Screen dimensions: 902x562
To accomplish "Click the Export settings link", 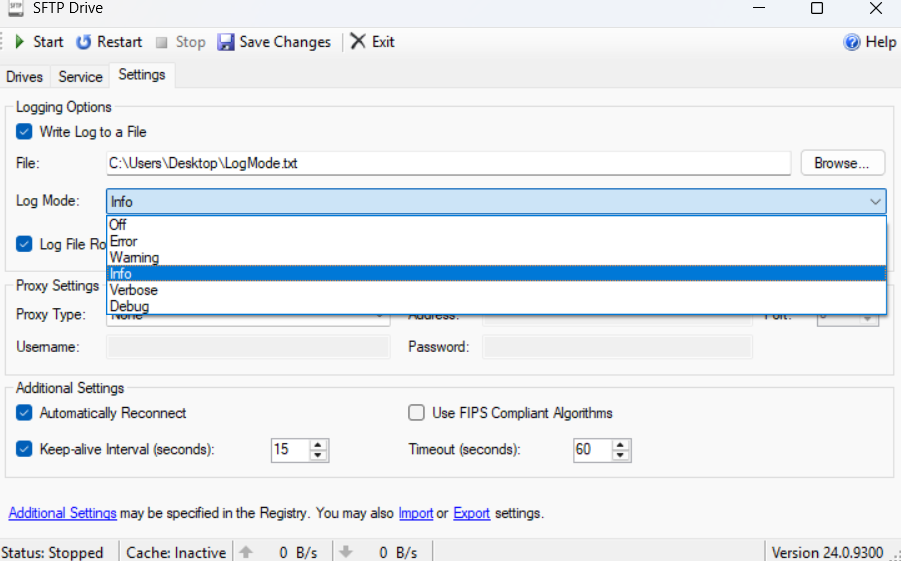I will point(472,513).
